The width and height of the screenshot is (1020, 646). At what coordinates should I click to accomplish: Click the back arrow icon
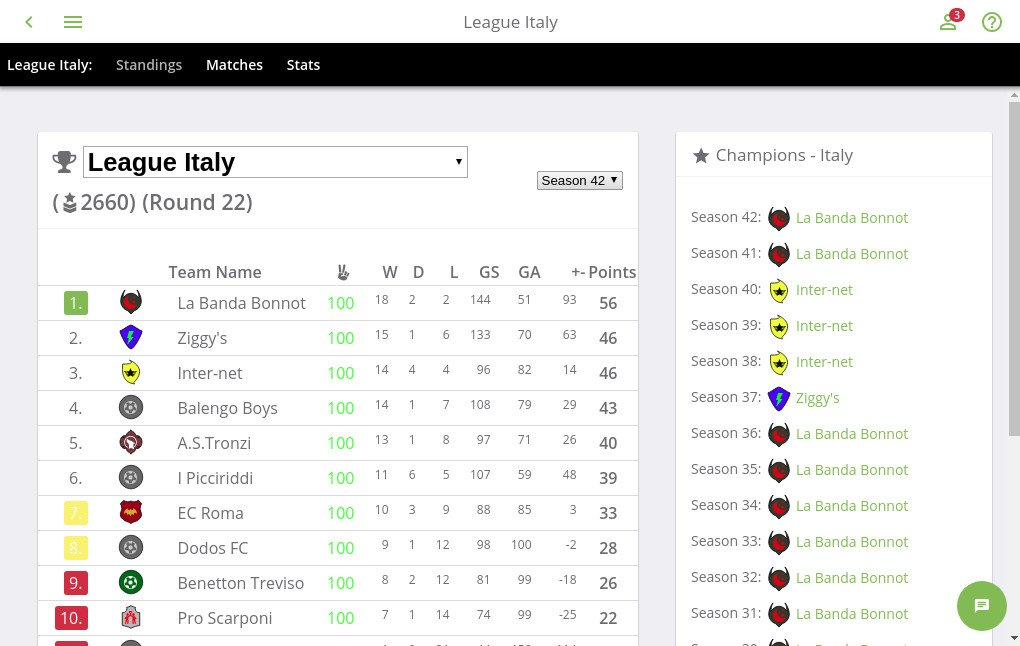29,22
